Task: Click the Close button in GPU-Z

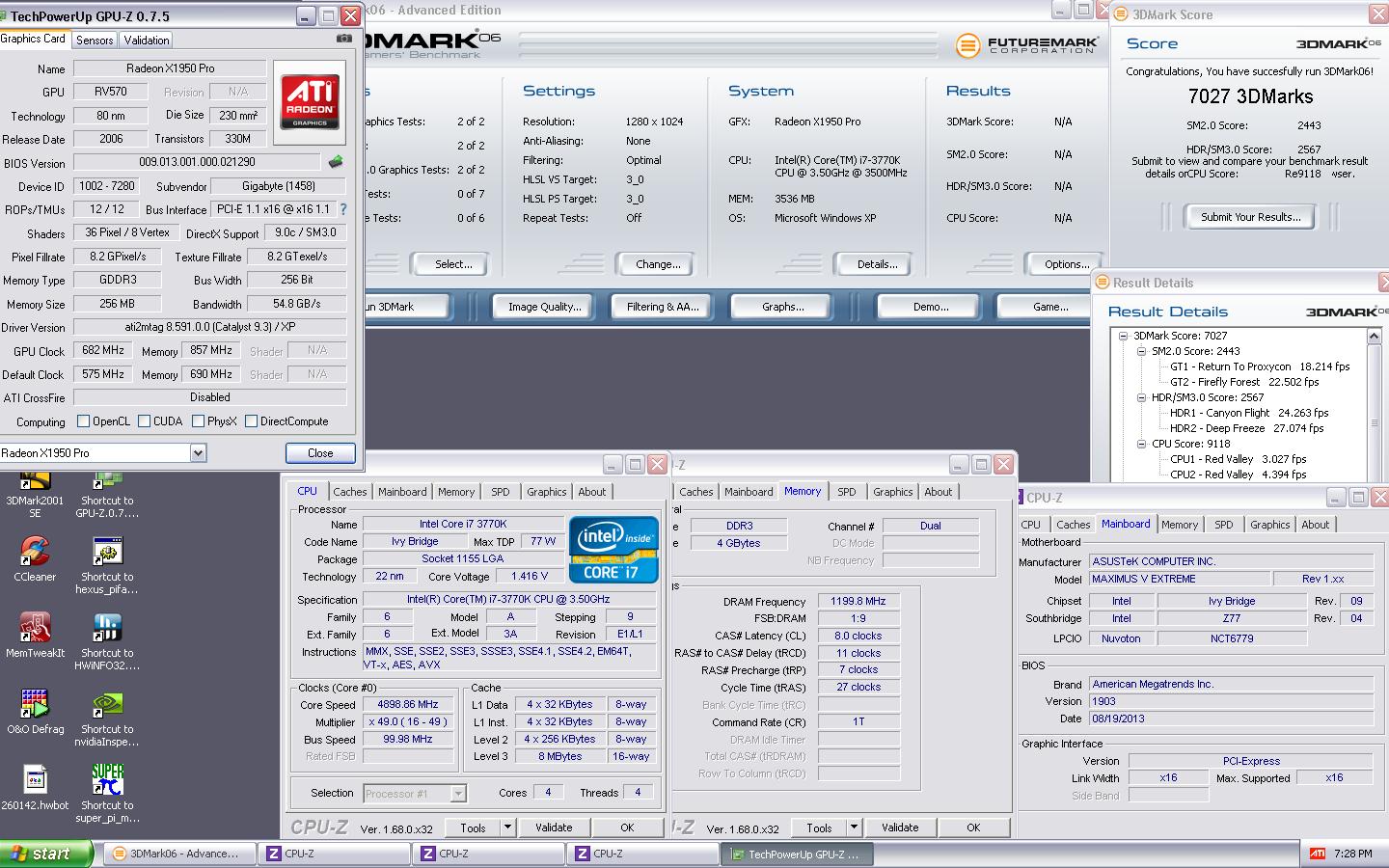Action: [320, 453]
